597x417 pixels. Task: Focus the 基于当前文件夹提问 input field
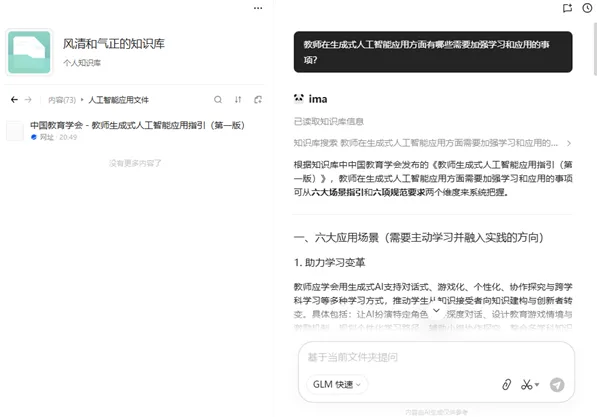click(436, 357)
